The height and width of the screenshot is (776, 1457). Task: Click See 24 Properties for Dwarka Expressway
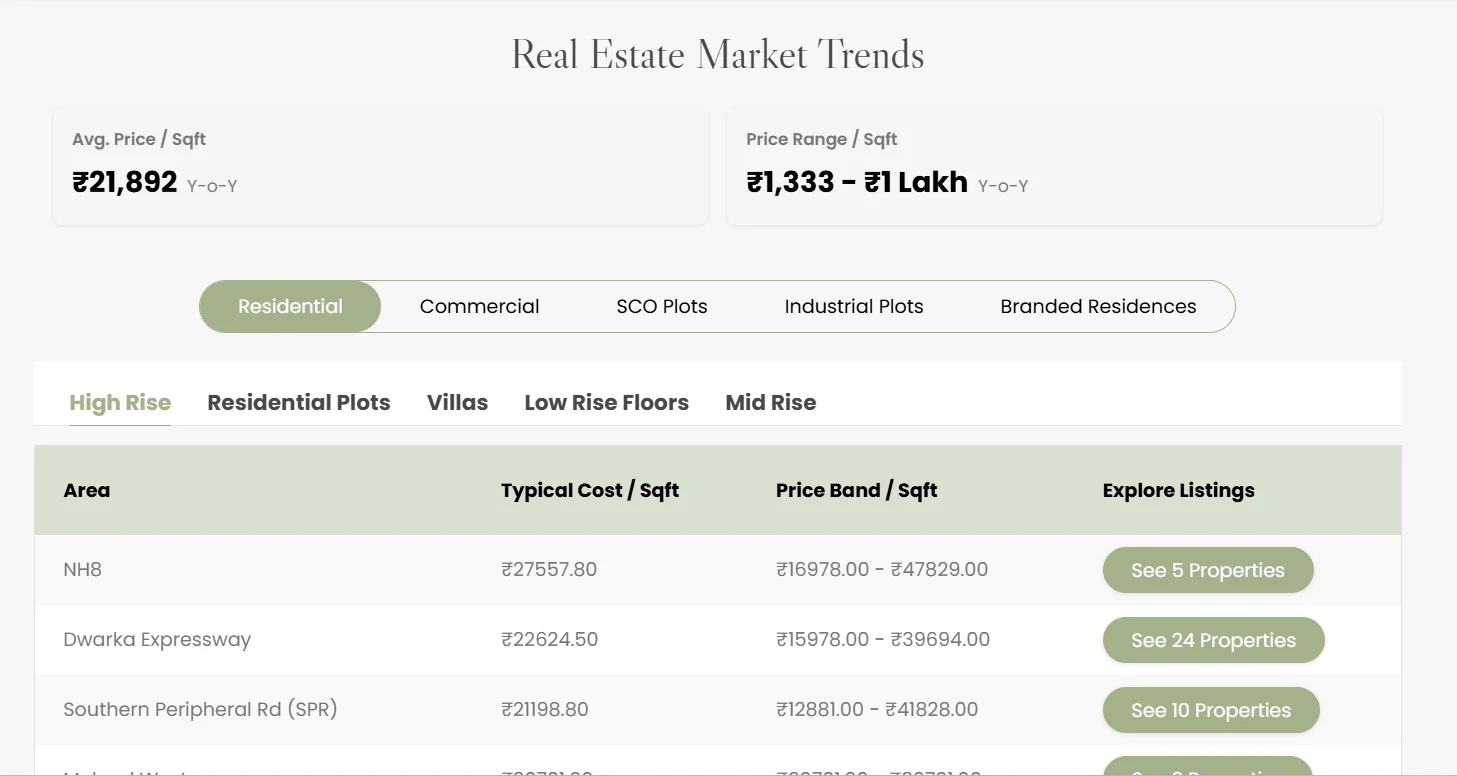click(x=1213, y=640)
